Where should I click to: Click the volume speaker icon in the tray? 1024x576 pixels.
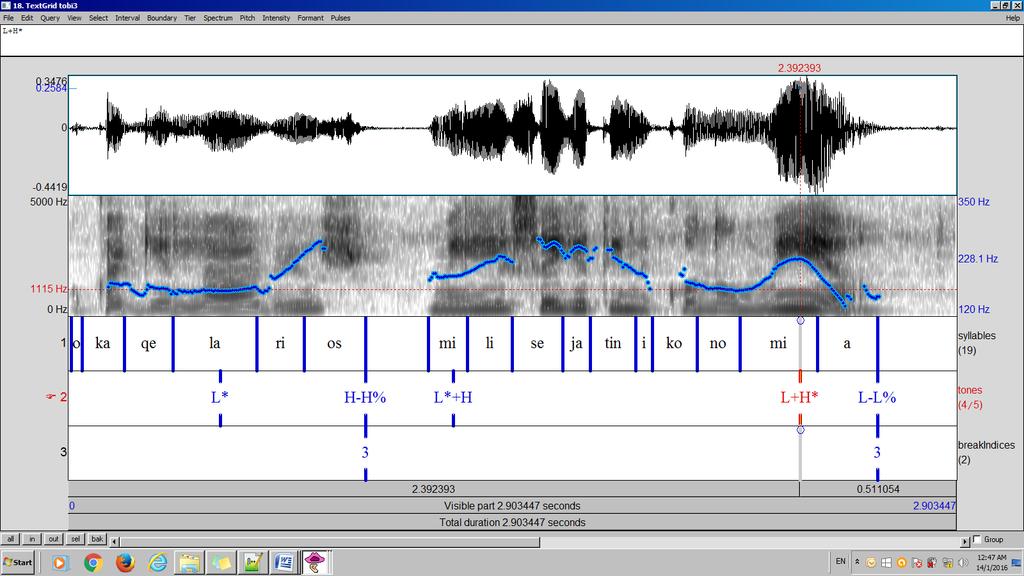pos(963,562)
